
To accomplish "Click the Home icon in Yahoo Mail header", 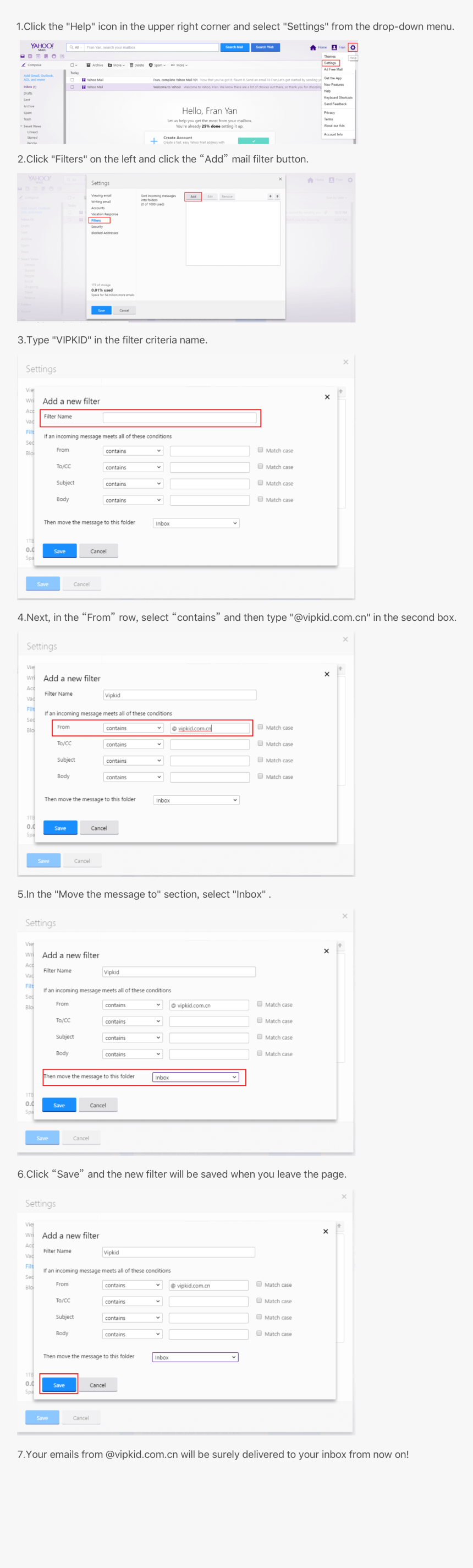I will tap(313, 47).
